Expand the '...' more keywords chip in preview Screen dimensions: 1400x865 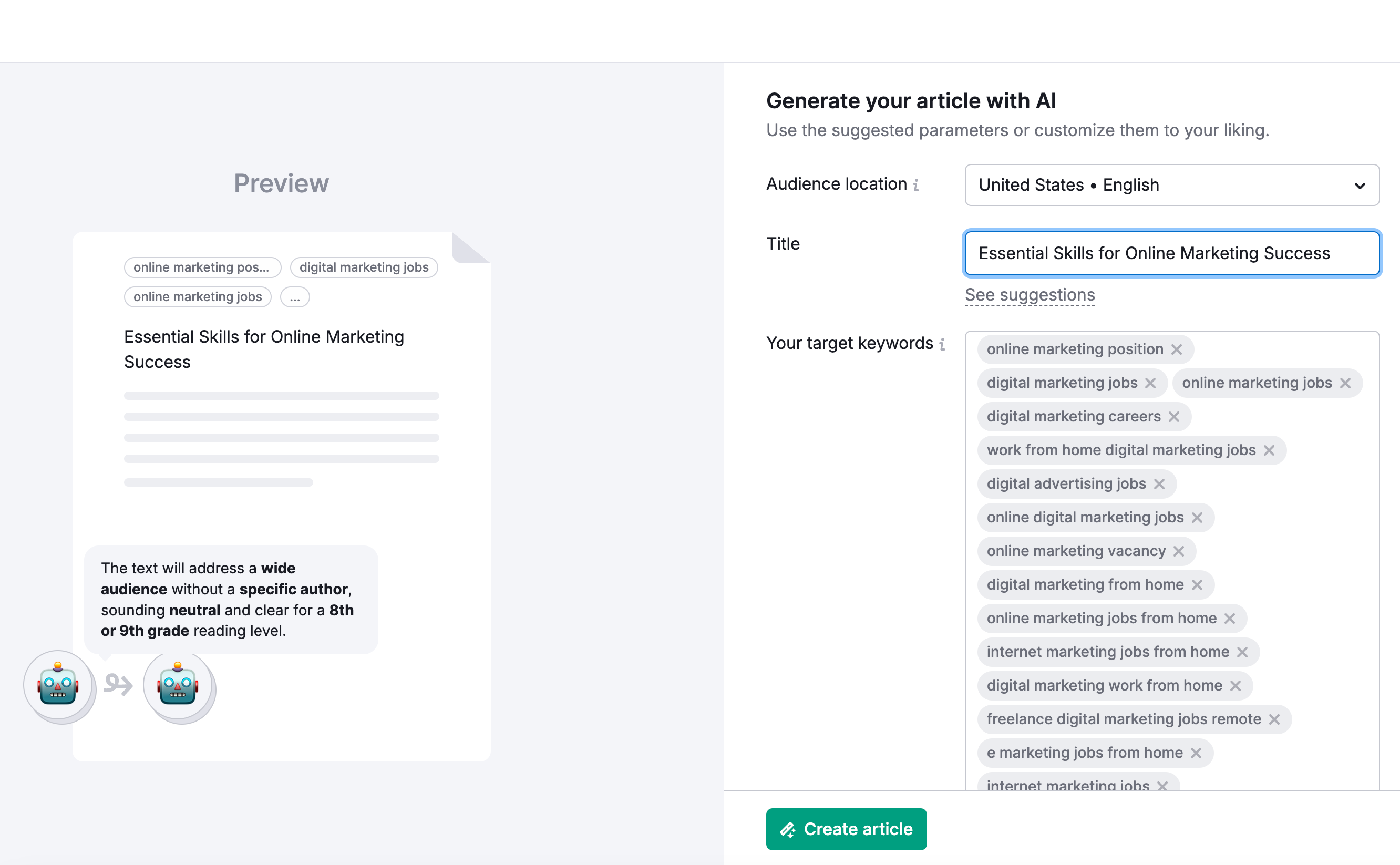[x=295, y=297]
